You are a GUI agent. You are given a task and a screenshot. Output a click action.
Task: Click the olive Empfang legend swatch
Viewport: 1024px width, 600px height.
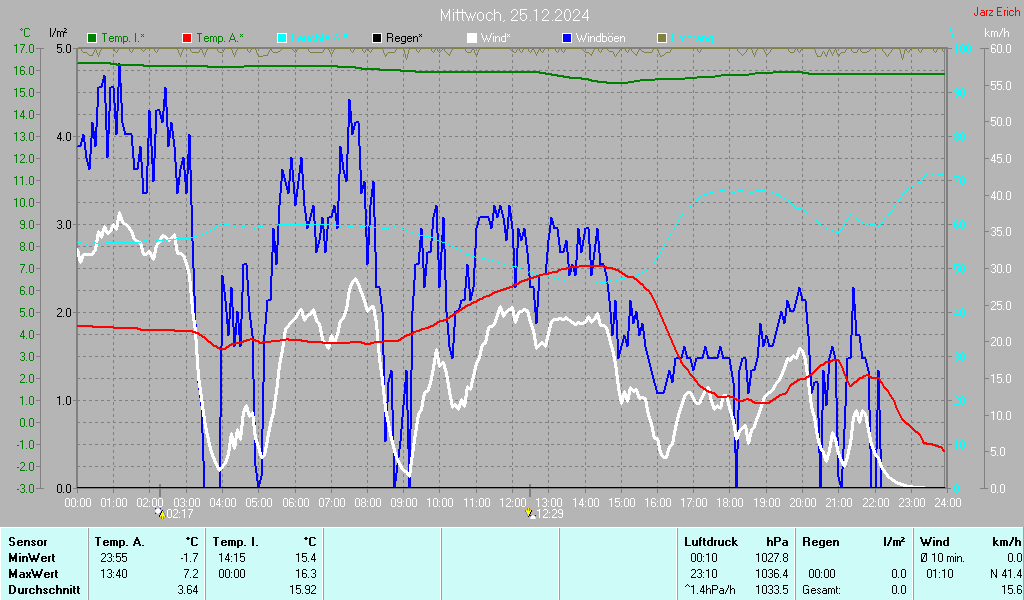pos(661,38)
